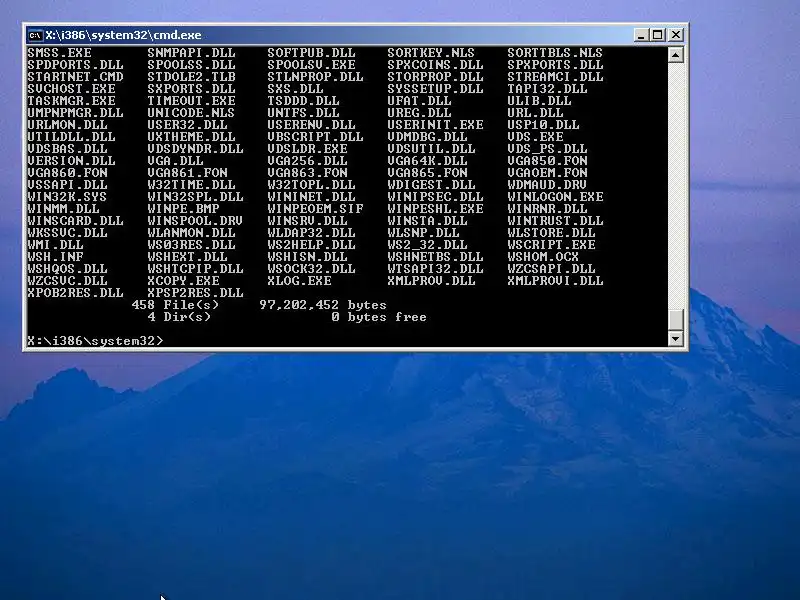Image resolution: width=800 pixels, height=600 pixels.
Task: Click WINSPOOL.DRV file name
Action: (x=195, y=221)
